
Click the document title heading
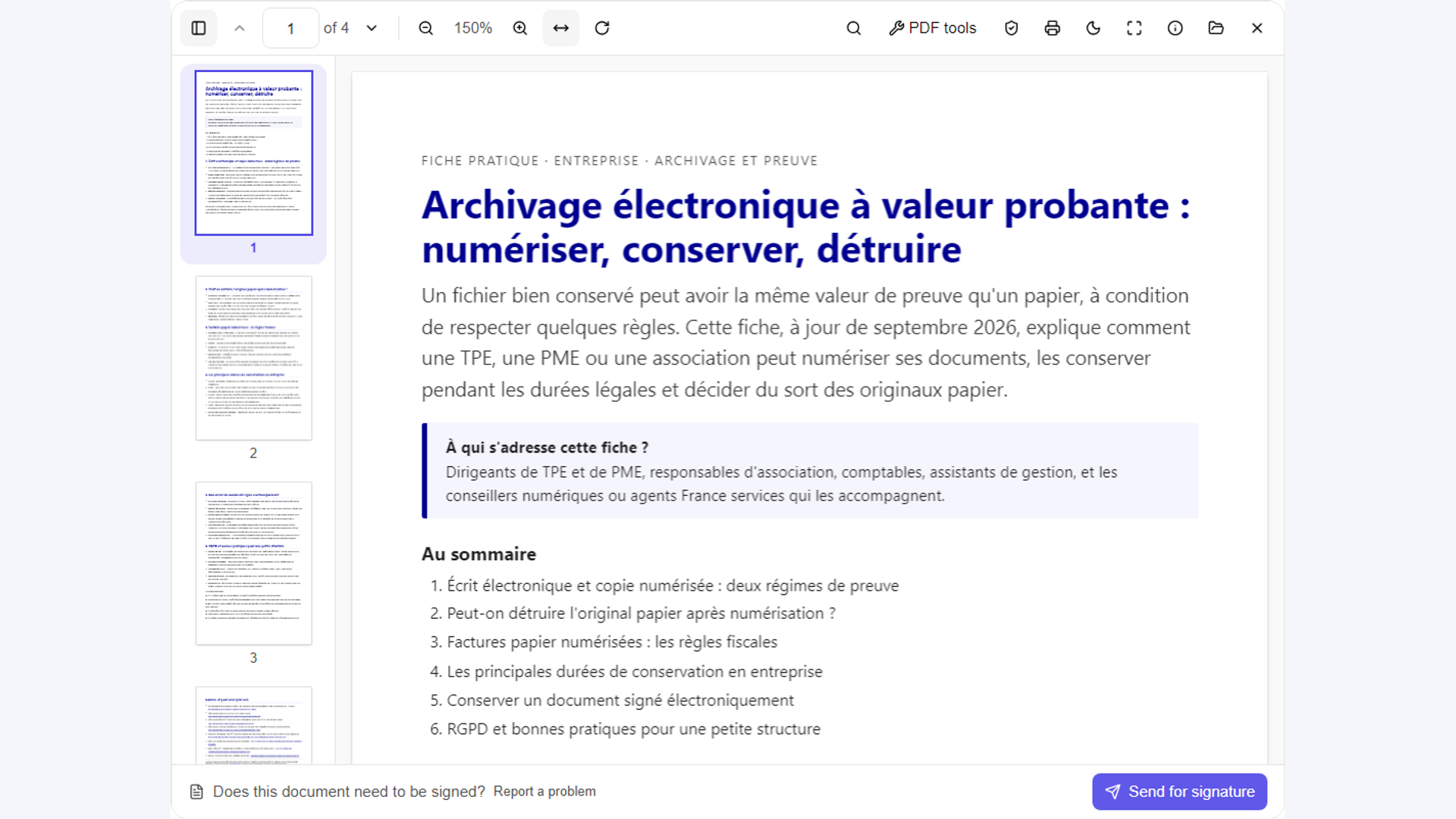click(x=805, y=227)
